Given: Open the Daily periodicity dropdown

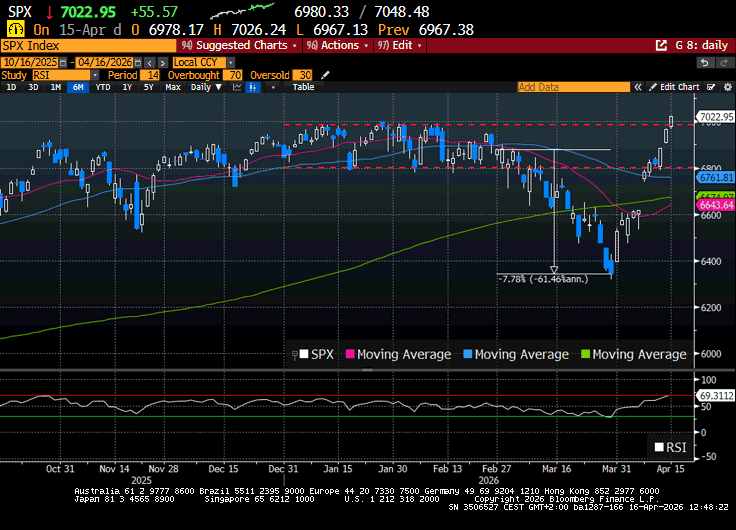Looking at the screenshot, I should tap(204, 87).
